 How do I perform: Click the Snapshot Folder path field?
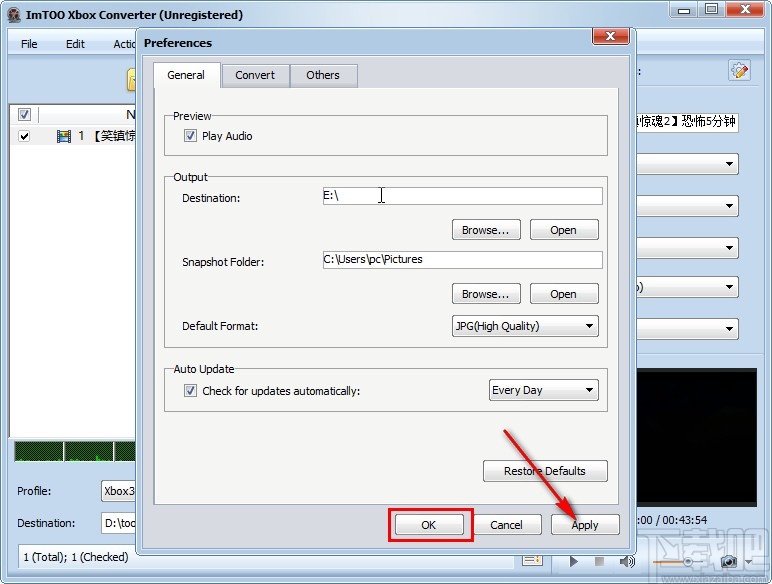462,260
